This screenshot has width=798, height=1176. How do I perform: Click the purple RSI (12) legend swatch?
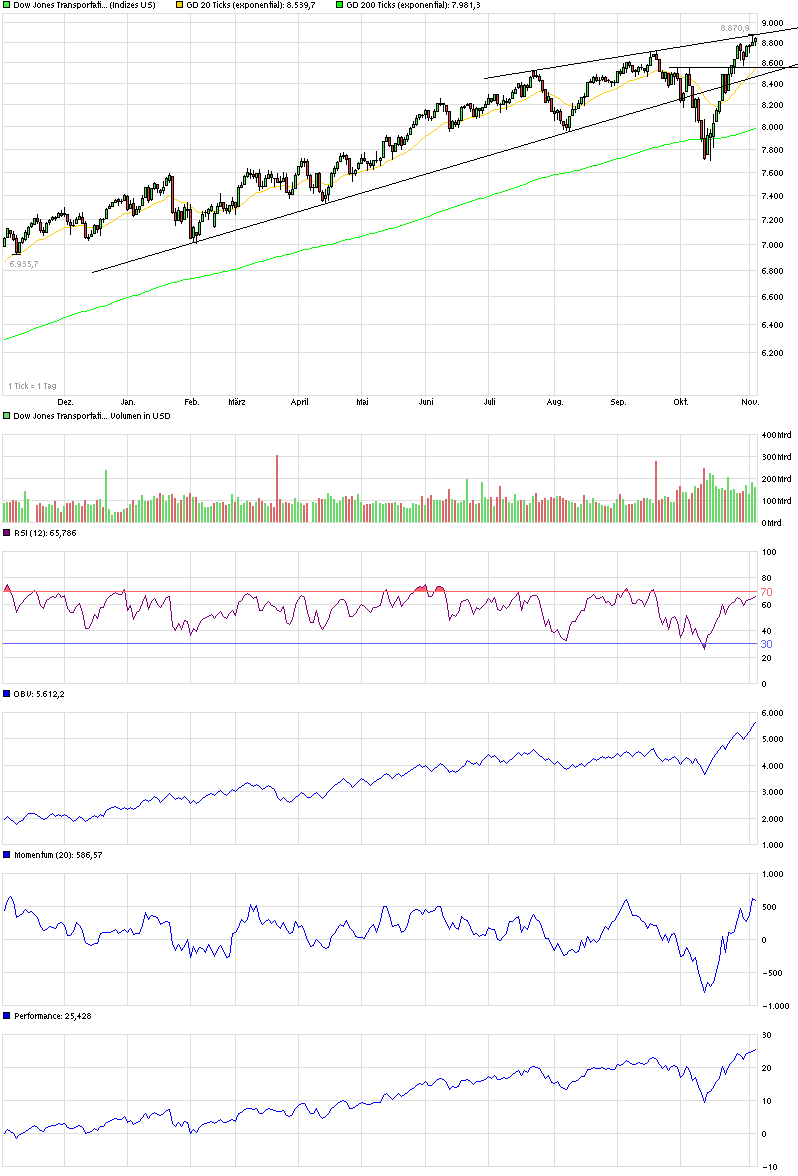[x=7, y=532]
